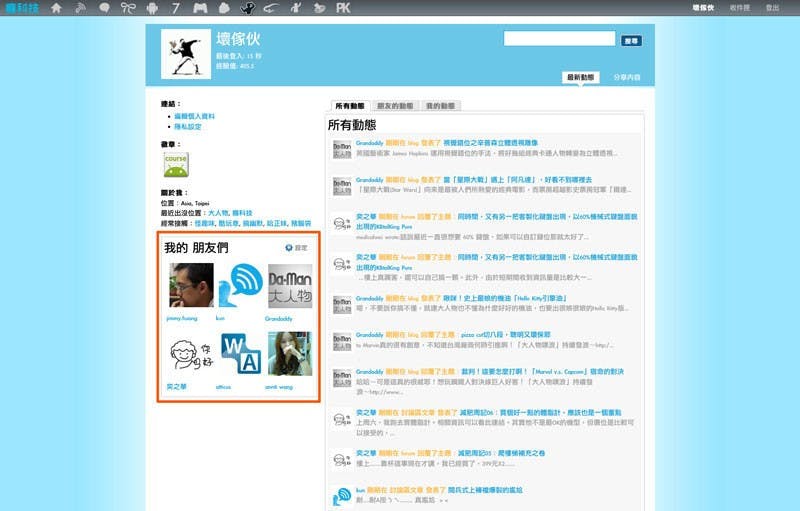Click the site logo in top-left corner
This screenshot has width=800, height=511.
(x=22, y=8)
